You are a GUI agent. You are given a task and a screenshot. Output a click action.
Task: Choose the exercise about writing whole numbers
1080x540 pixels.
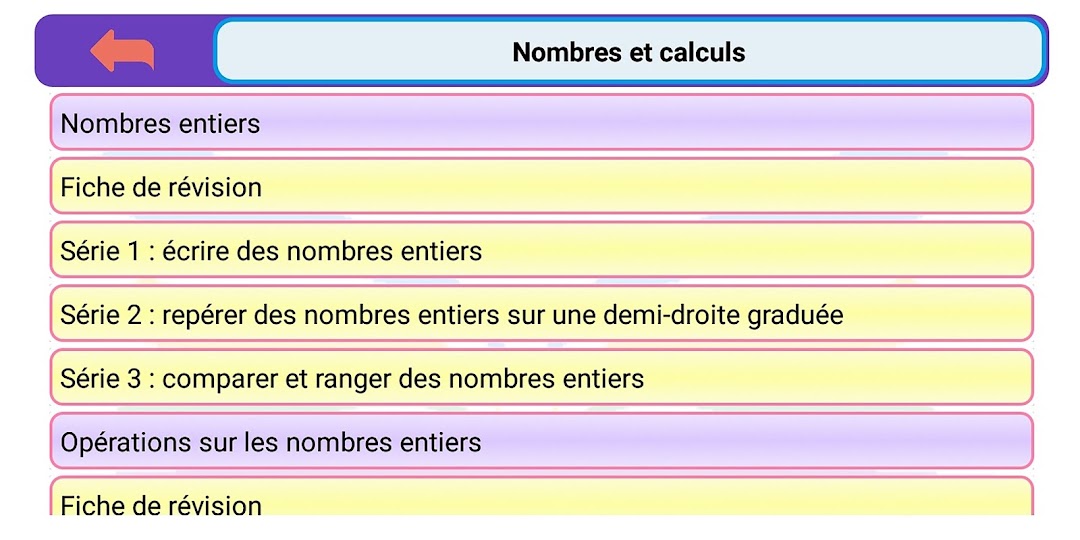pyautogui.click(x=541, y=250)
